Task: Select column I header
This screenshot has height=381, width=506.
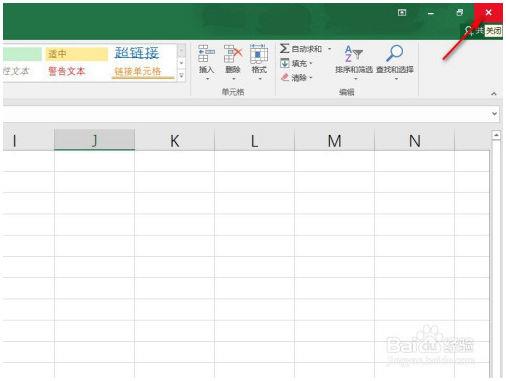Action: click(x=29, y=140)
